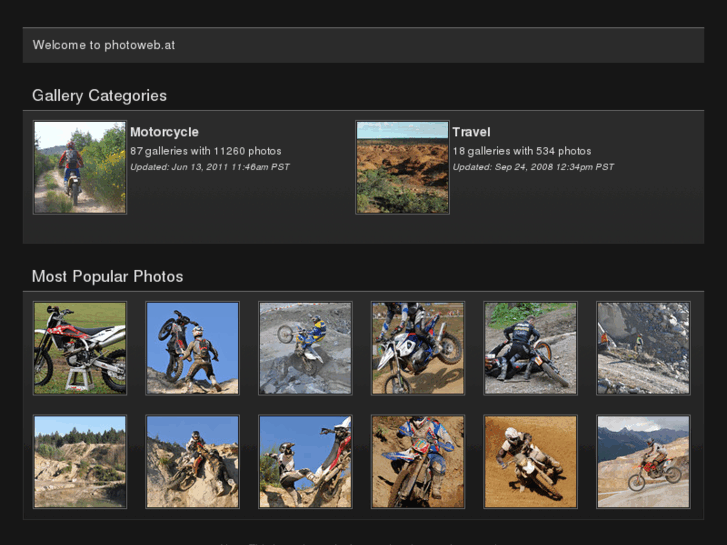Open photo of parked motorcycle on stand
Image resolution: width=727 pixels, height=545 pixels.
coord(80,348)
